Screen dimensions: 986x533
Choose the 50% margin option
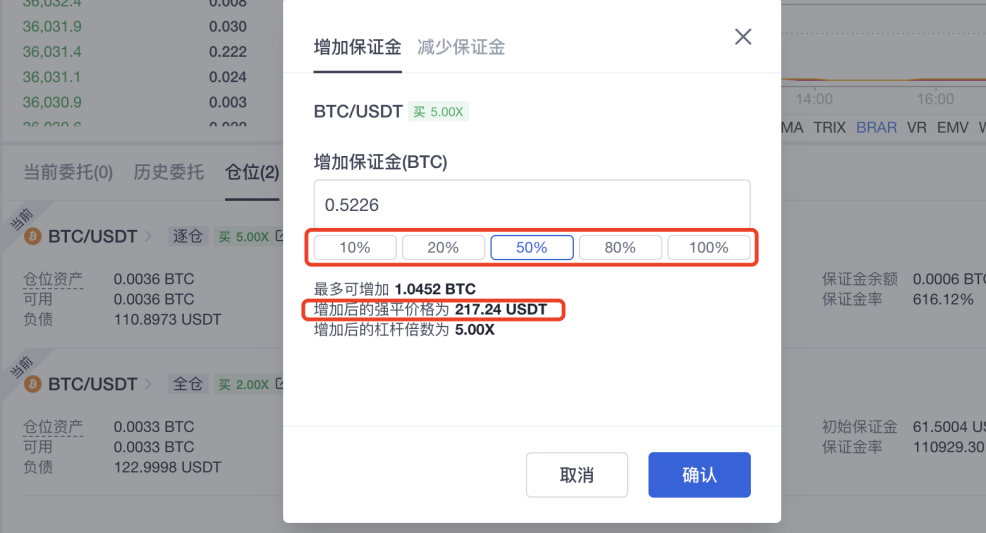pyautogui.click(x=532, y=248)
